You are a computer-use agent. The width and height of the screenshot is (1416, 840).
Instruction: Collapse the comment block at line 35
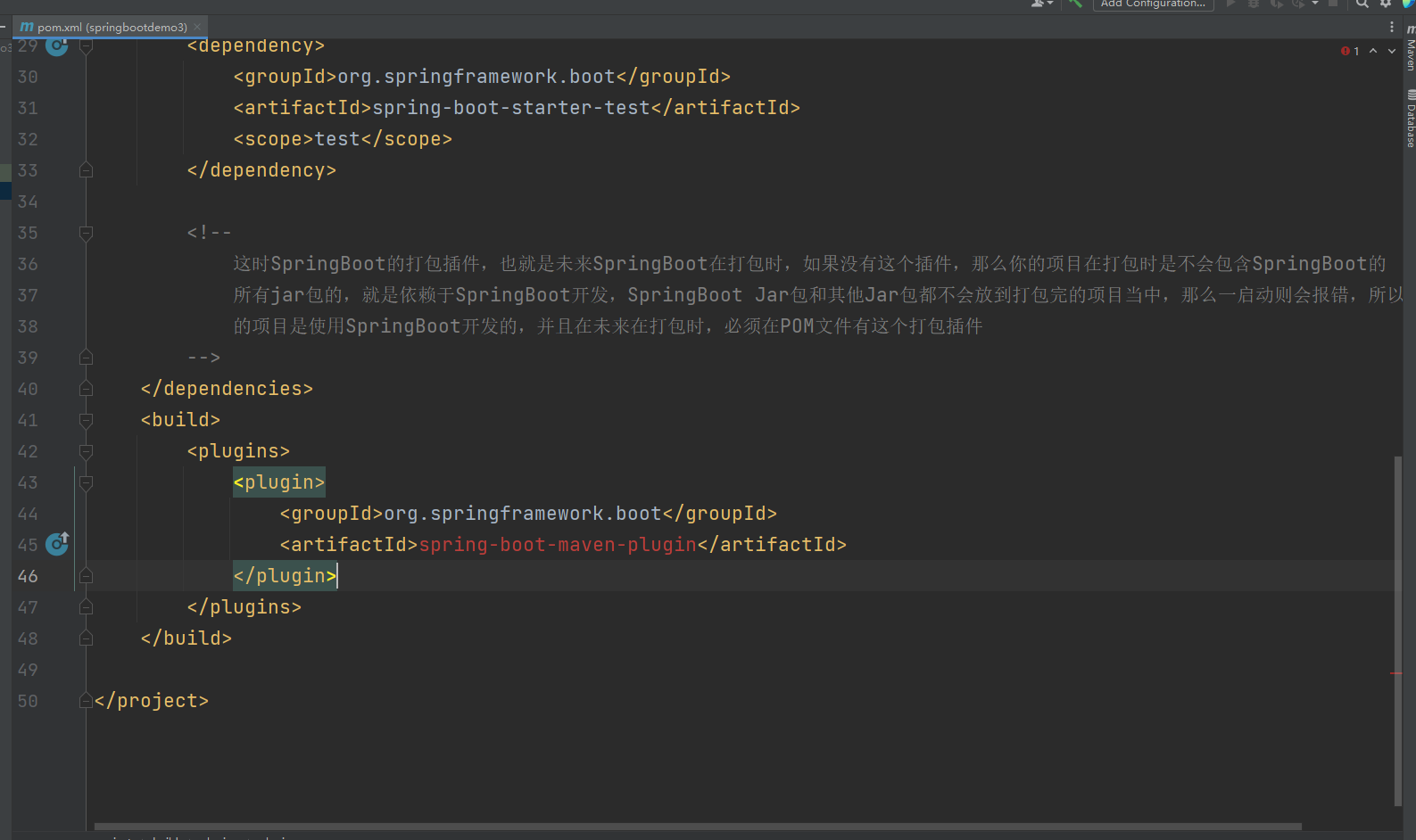[x=86, y=233]
